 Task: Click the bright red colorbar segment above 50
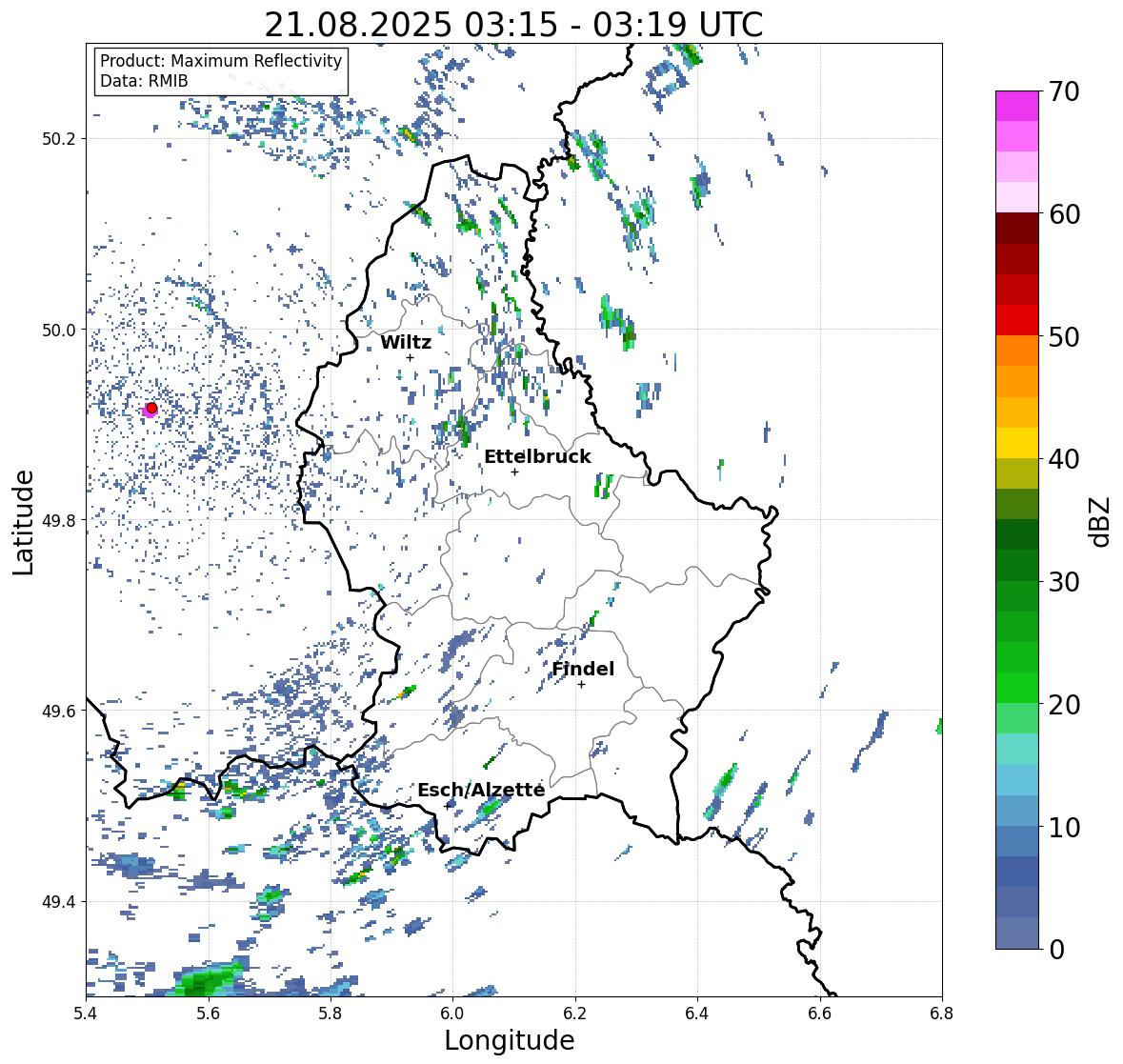(x=1017, y=320)
